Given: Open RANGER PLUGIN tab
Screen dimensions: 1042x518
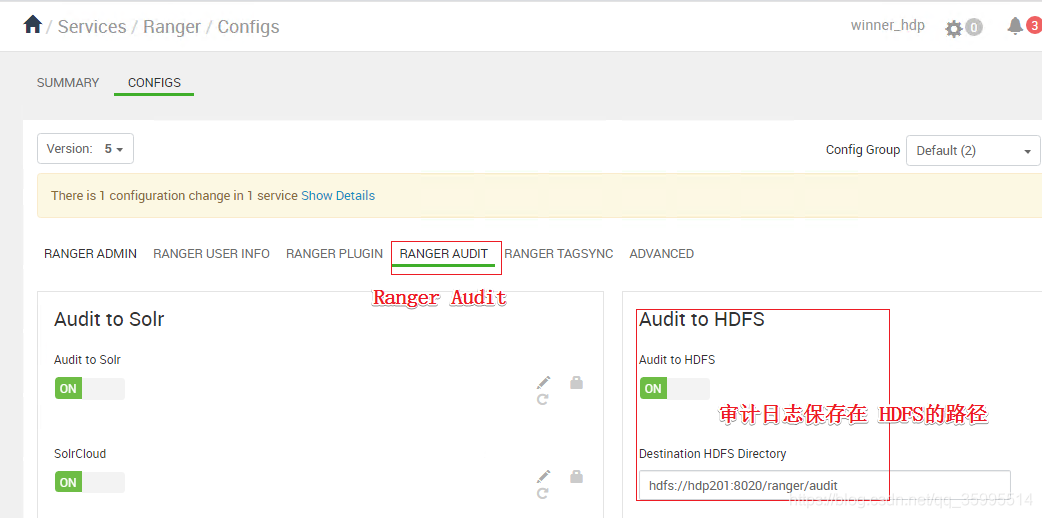Looking at the screenshot, I should click(334, 253).
